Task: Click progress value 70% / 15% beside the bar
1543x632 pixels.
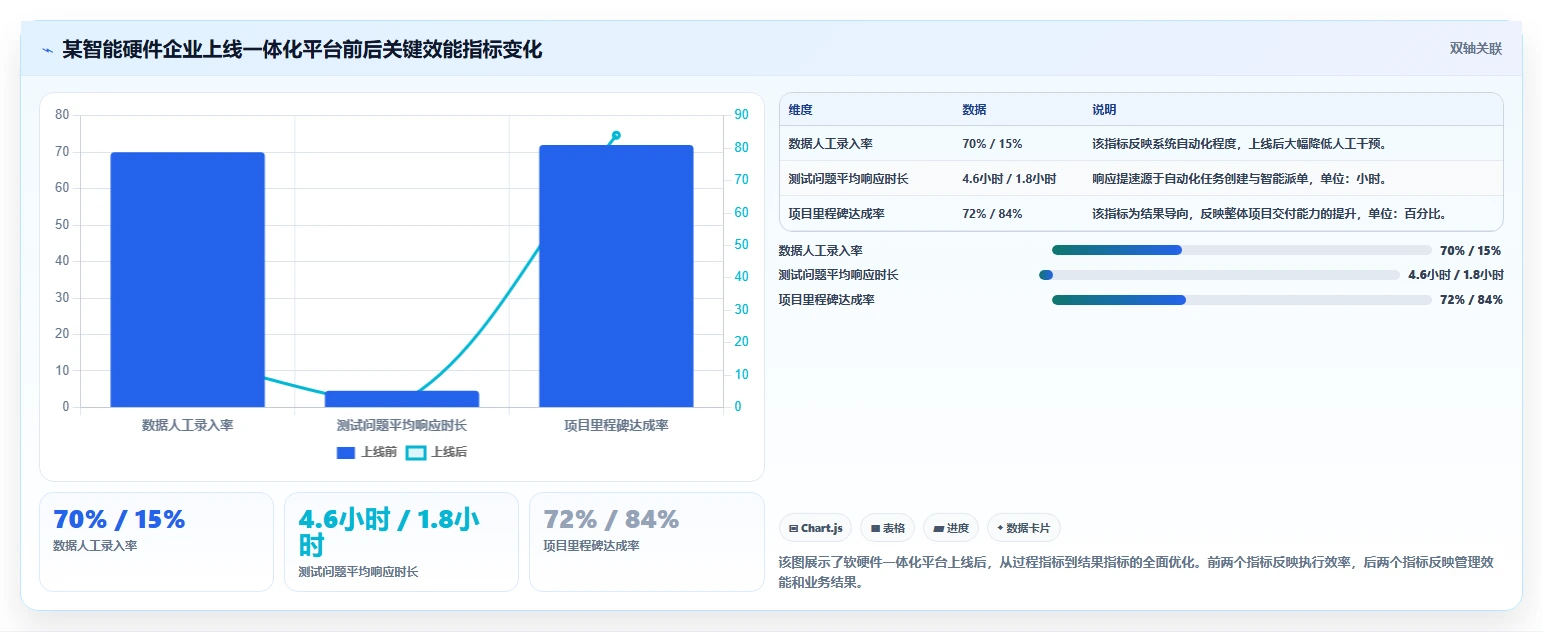Action: pos(1470,251)
